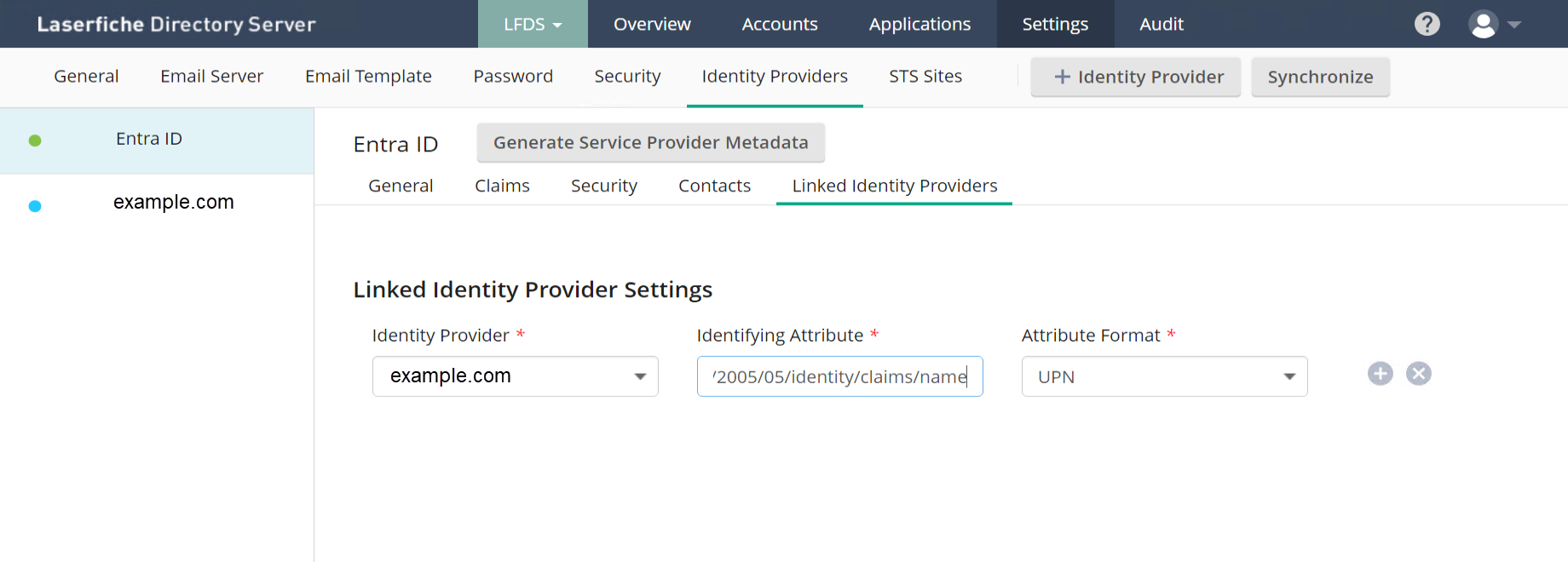Viewport: 1568px width, 562px height.
Task: Click the Synchronize button
Action: 1321,77
